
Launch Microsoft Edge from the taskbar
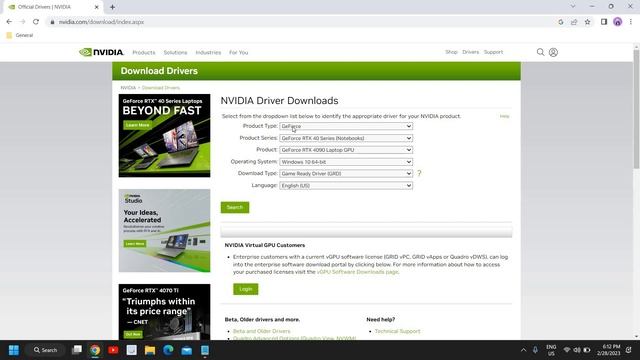click(x=168, y=350)
